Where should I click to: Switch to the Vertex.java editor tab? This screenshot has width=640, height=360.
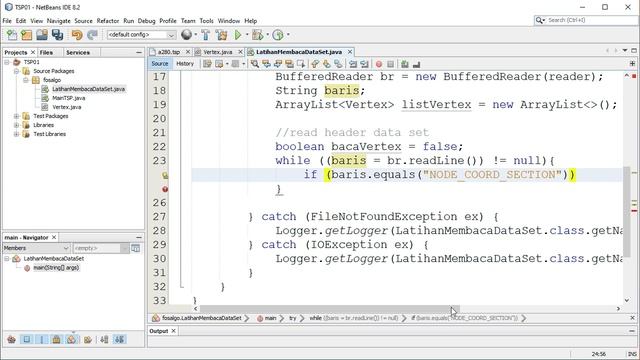pyautogui.click(x=218, y=52)
